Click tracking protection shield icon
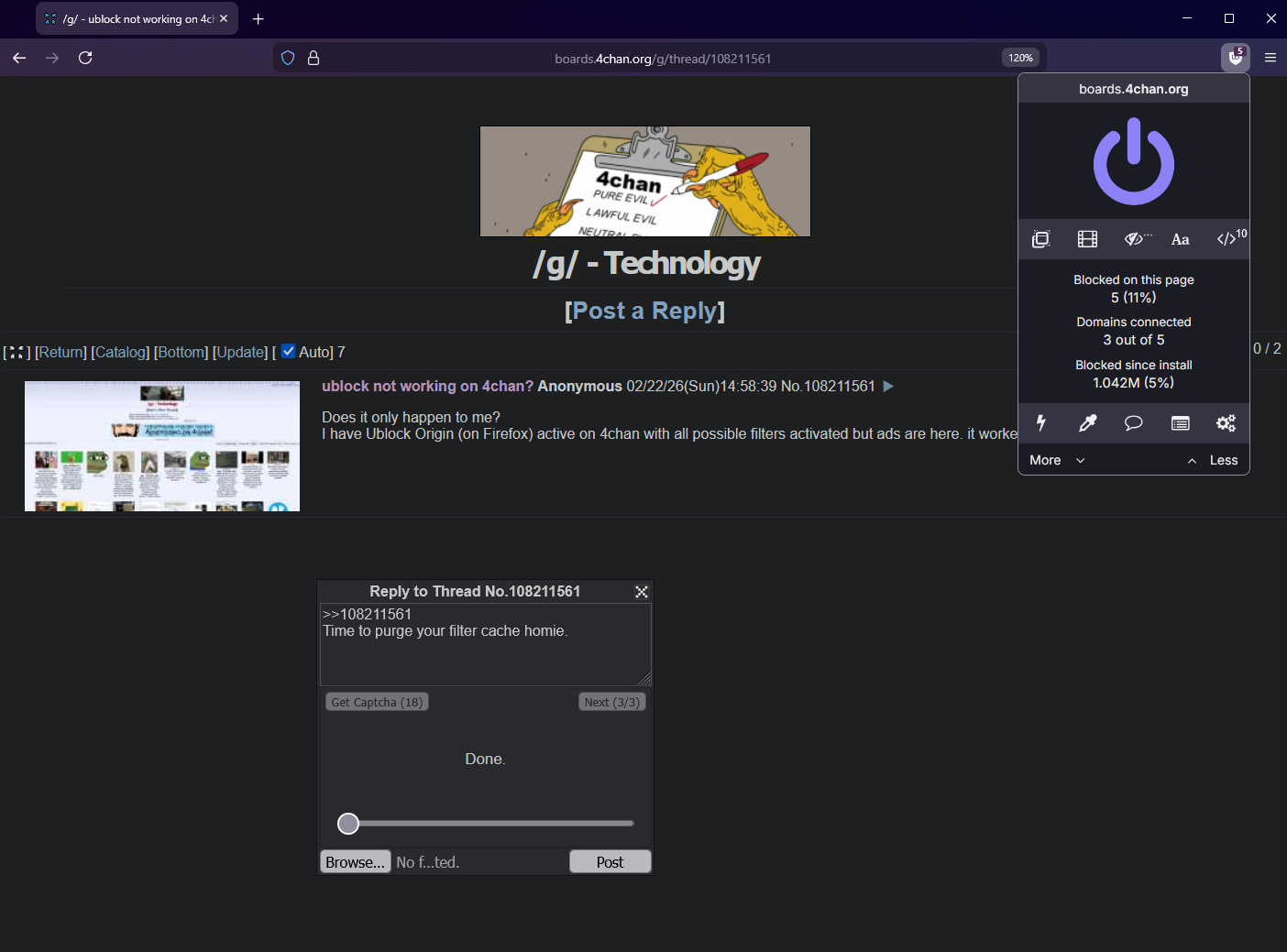This screenshot has height=952, width=1287. point(288,58)
